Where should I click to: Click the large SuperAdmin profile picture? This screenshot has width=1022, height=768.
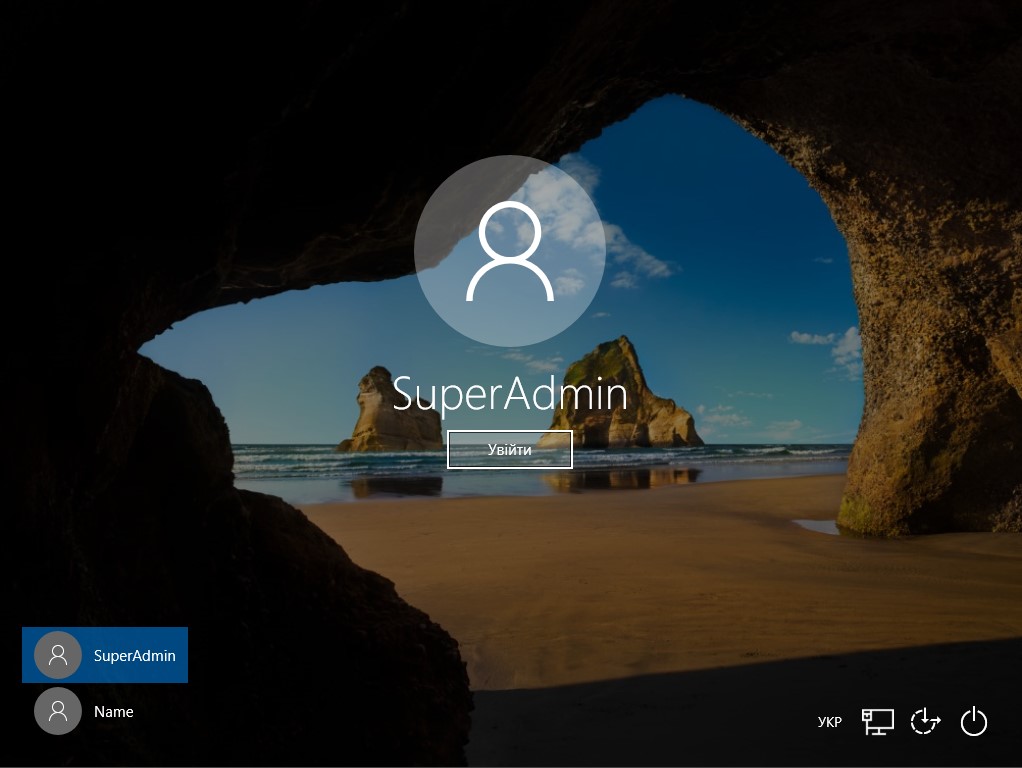[510, 251]
